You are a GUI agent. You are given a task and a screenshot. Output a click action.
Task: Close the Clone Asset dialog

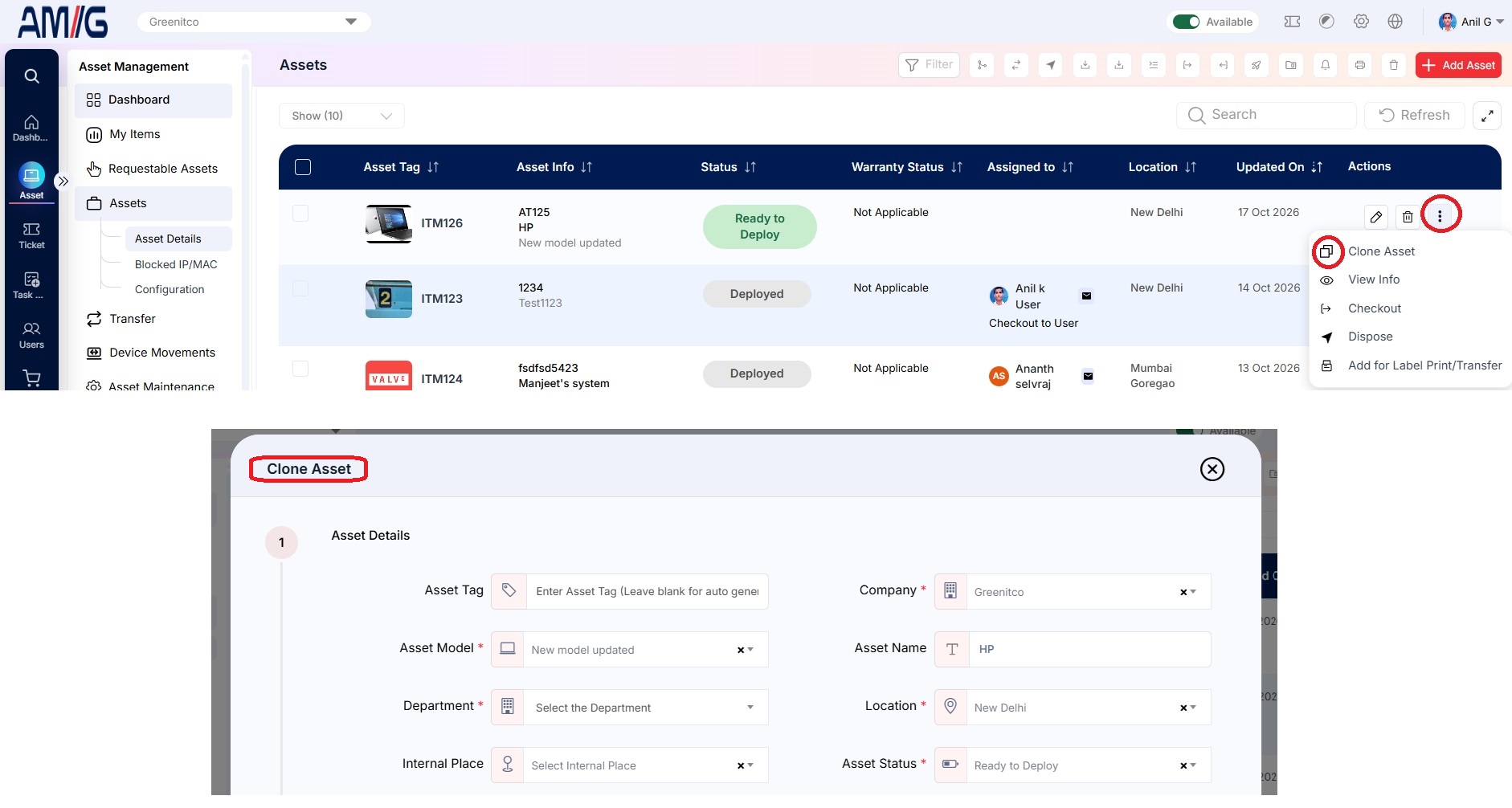(x=1212, y=469)
